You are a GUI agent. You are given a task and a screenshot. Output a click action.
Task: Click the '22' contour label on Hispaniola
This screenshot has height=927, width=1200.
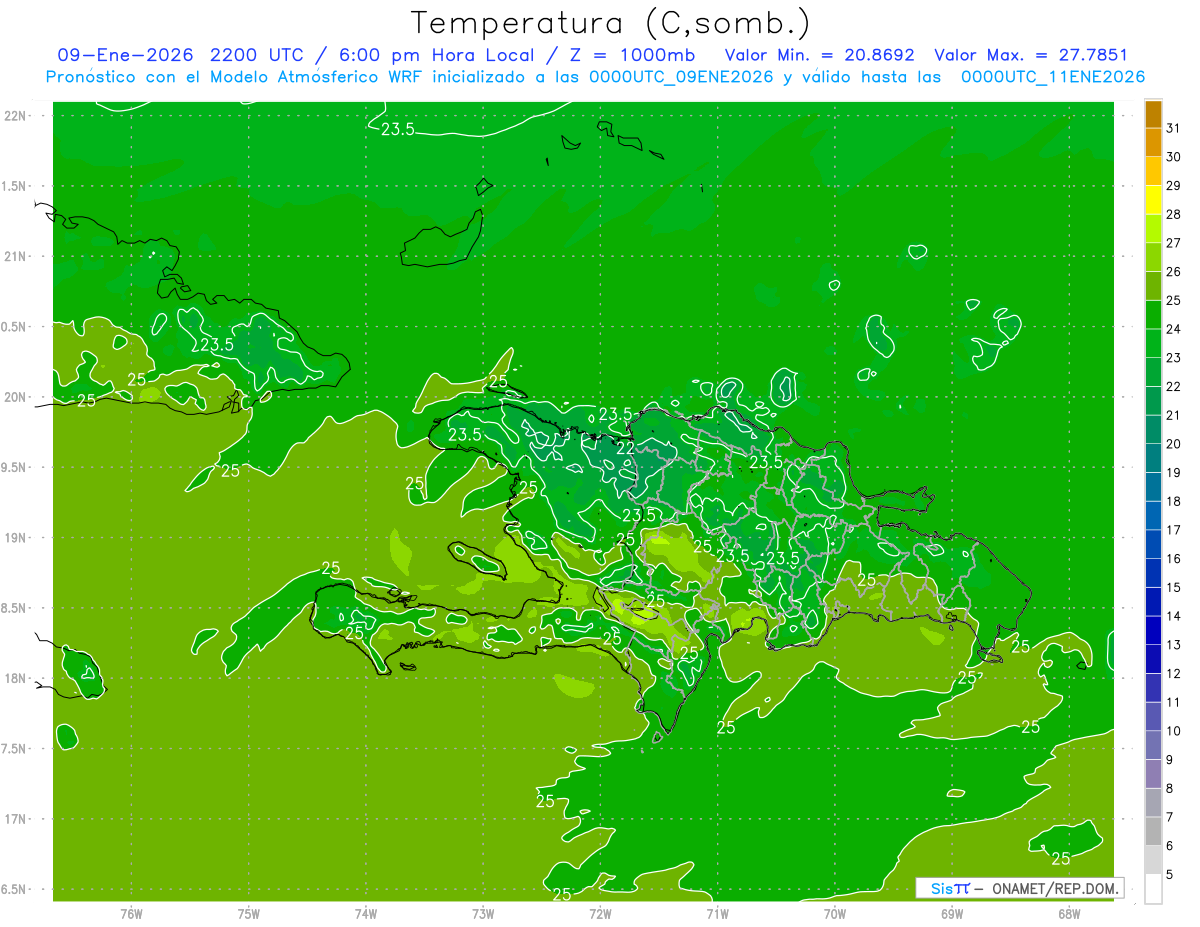click(x=624, y=449)
